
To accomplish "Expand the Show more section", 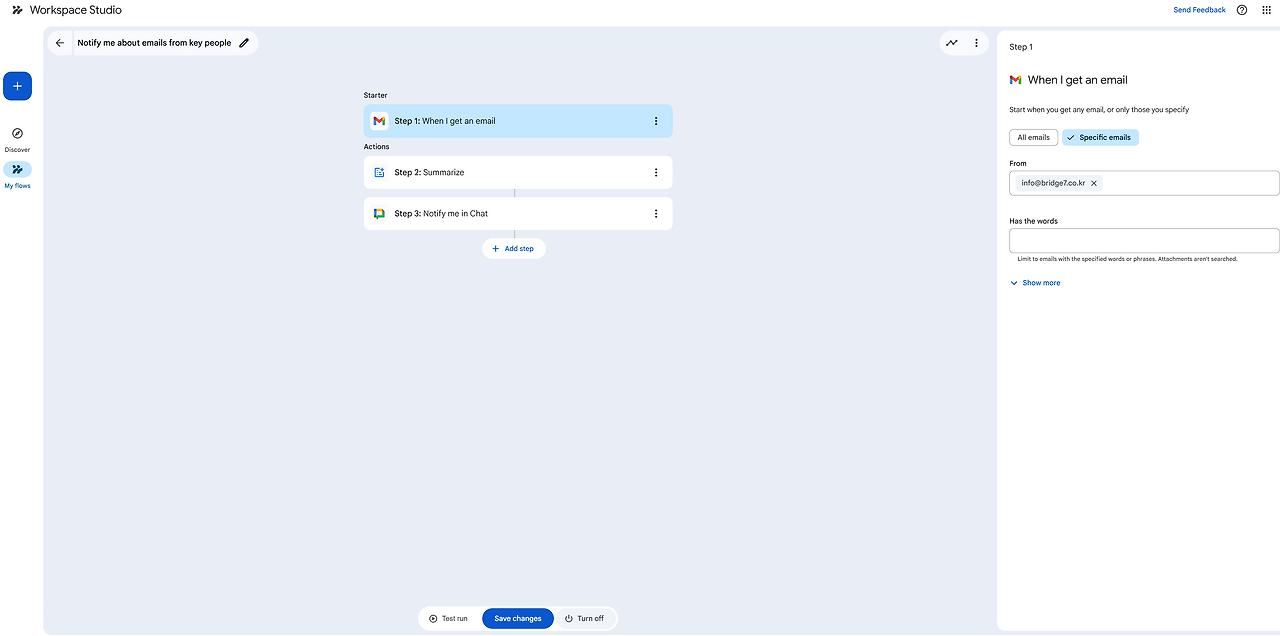I will coord(1035,283).
